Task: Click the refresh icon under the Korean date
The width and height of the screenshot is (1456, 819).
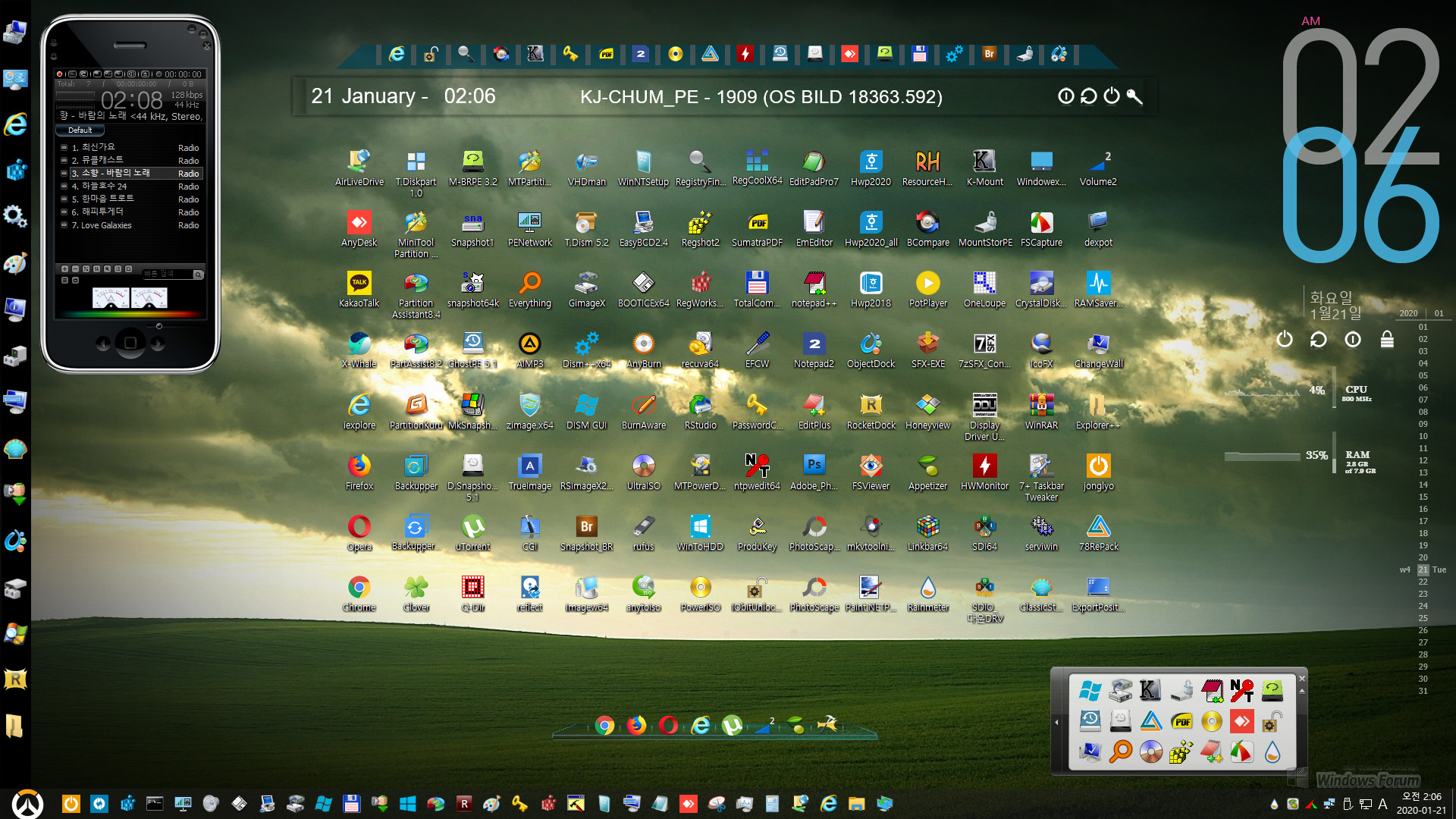Action: pos(1319,339)
